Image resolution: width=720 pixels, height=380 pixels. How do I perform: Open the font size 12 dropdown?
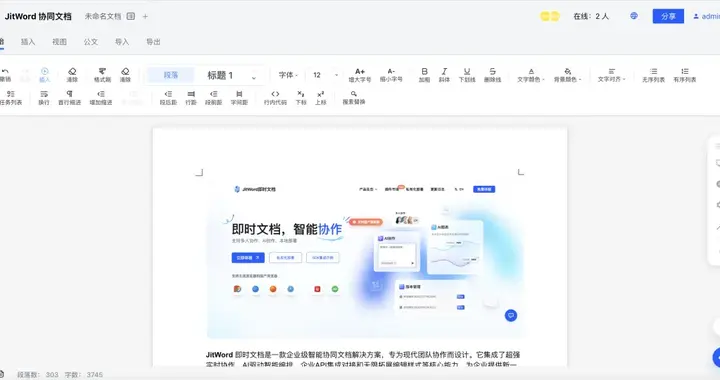tap(325, 75)
